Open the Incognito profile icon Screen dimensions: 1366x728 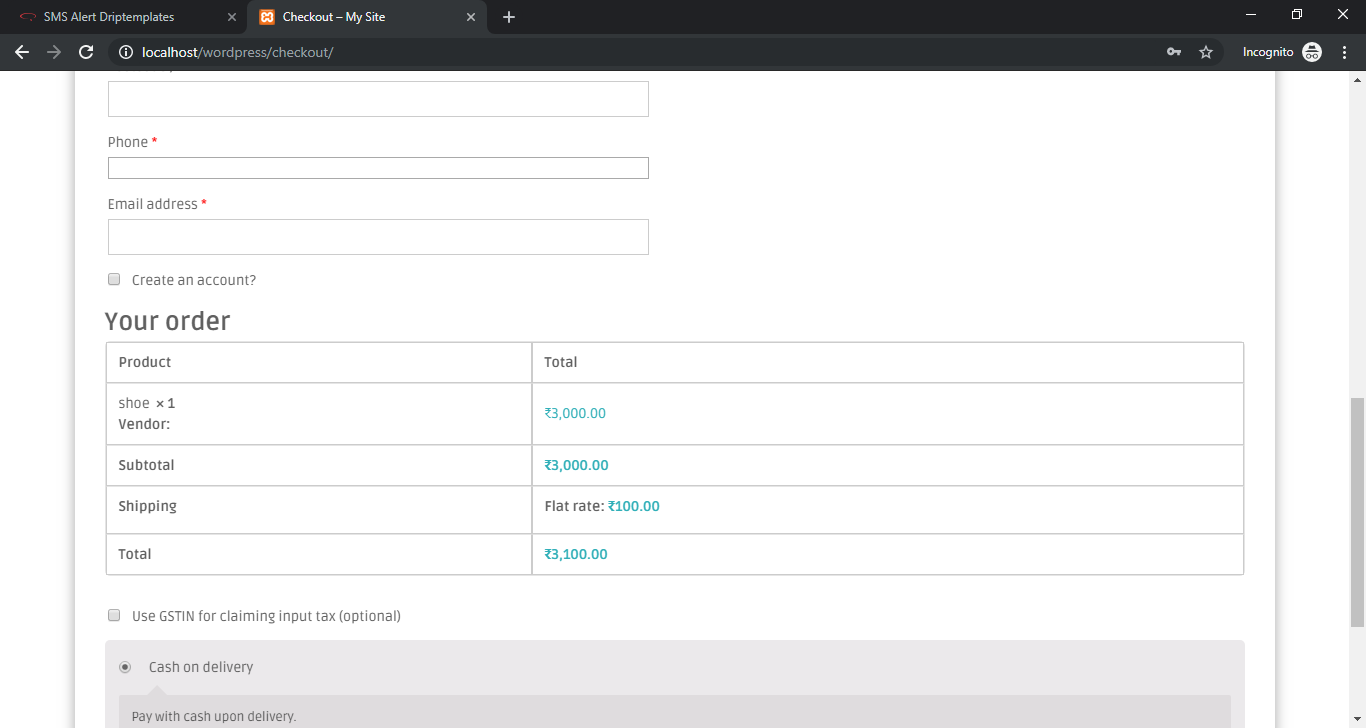coord(1312,52)
